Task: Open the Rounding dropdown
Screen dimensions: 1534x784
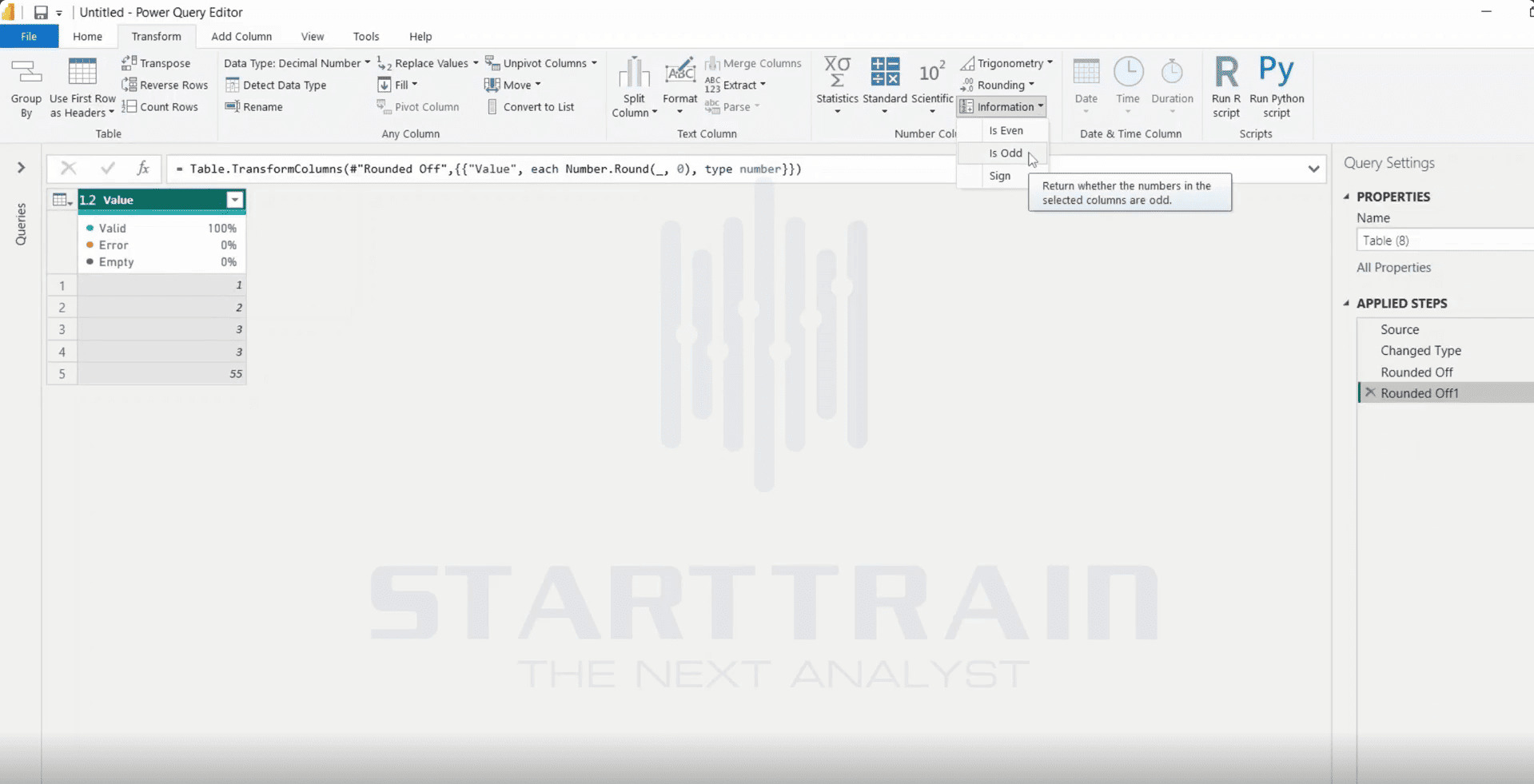Action: 997,85
